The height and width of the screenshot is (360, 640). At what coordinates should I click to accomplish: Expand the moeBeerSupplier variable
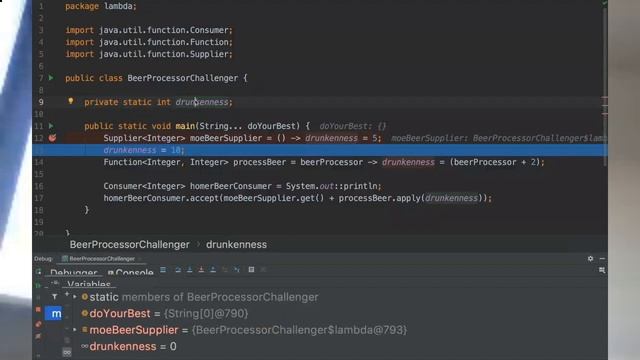click(x=75, y=330)
